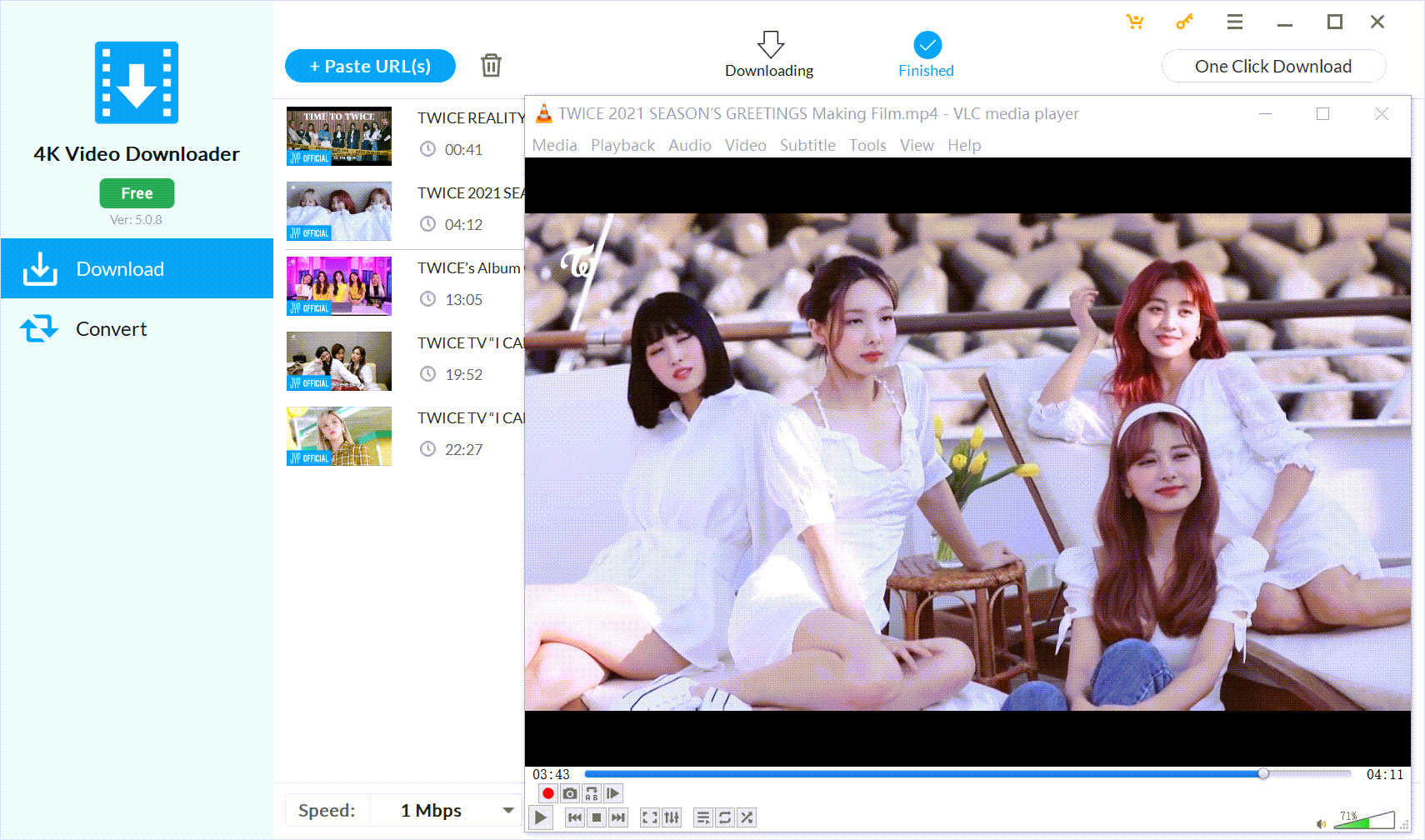Maximize the VLC media player window
This screenshot has height=840, width=1425.
pyautogui.click(x=1322, y=113)
